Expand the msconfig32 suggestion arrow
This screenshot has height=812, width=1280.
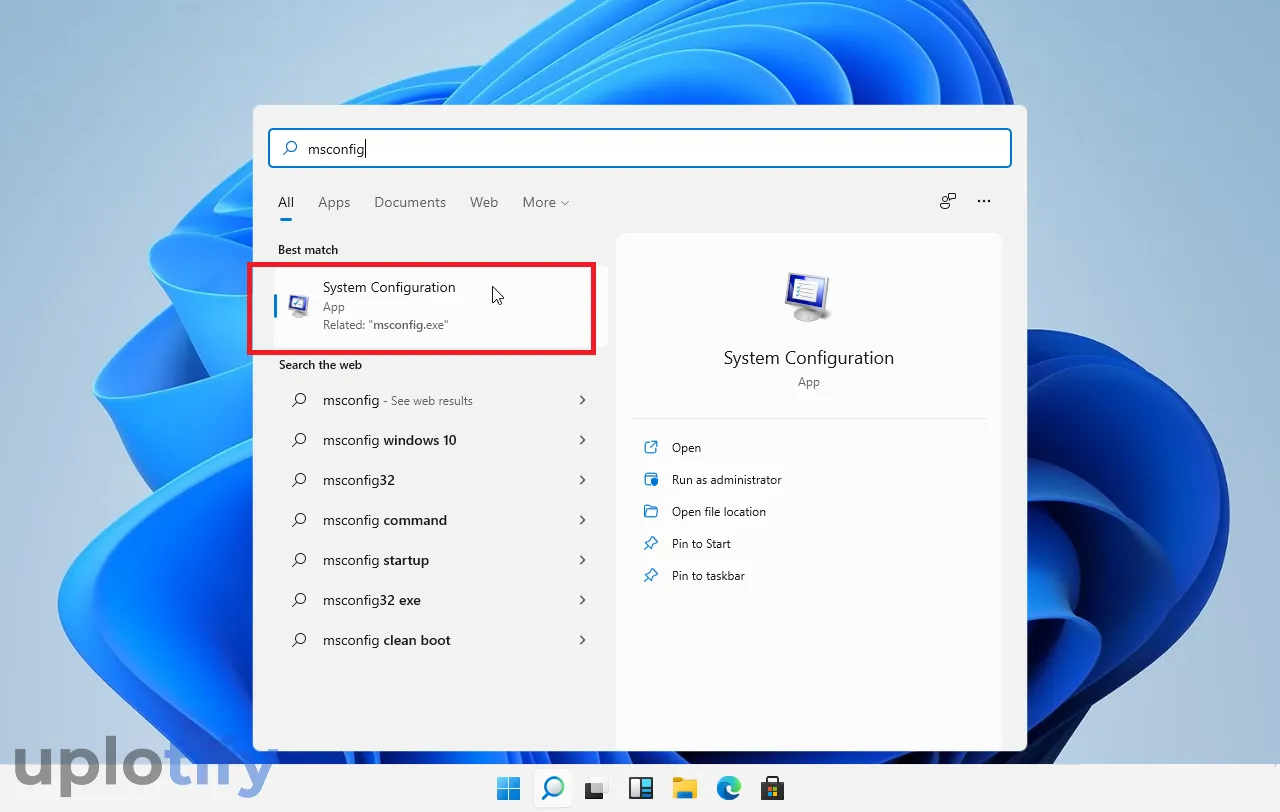tap(582, 480)
